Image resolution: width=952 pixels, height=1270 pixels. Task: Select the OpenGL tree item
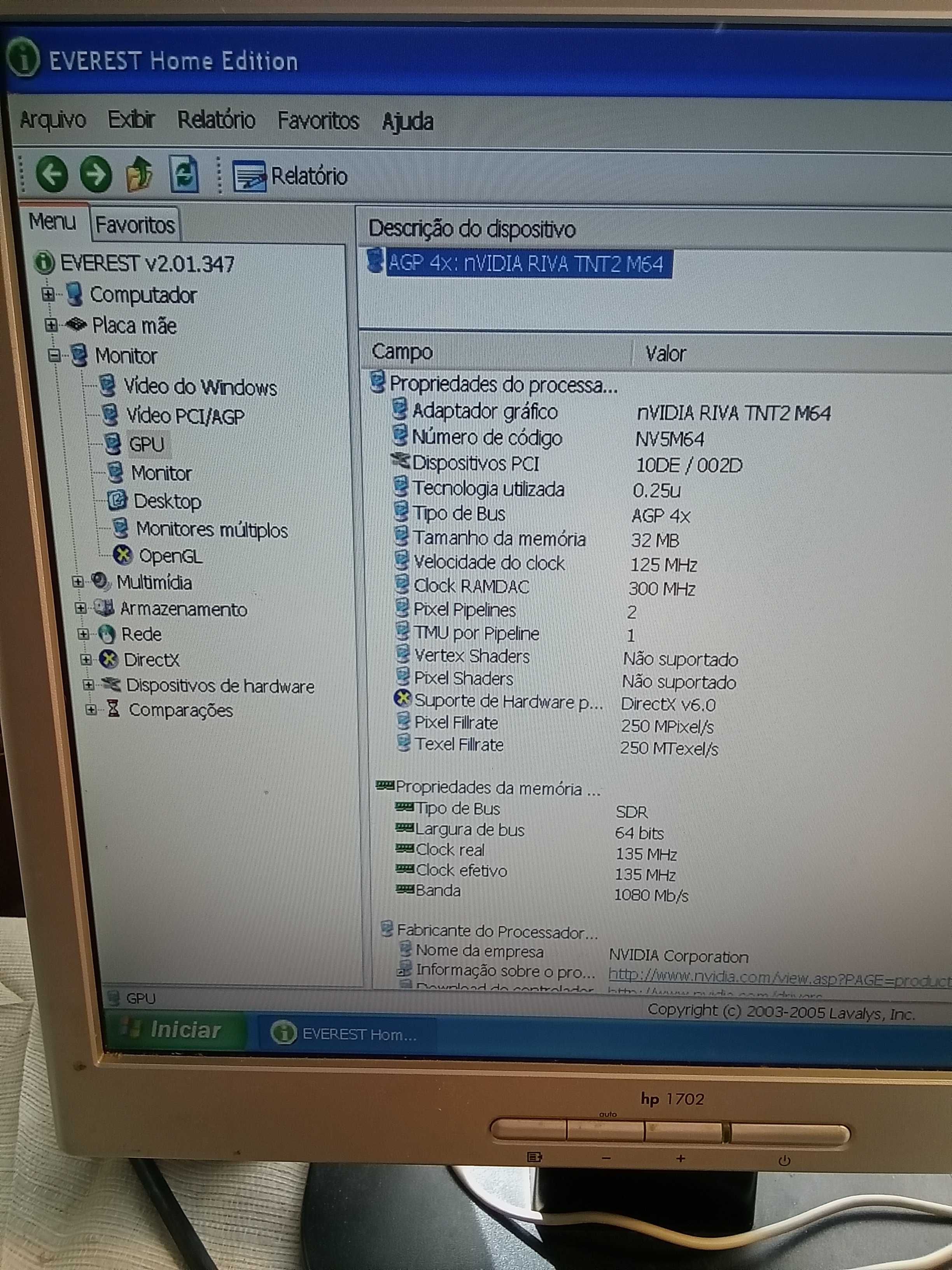pos(170,556)
